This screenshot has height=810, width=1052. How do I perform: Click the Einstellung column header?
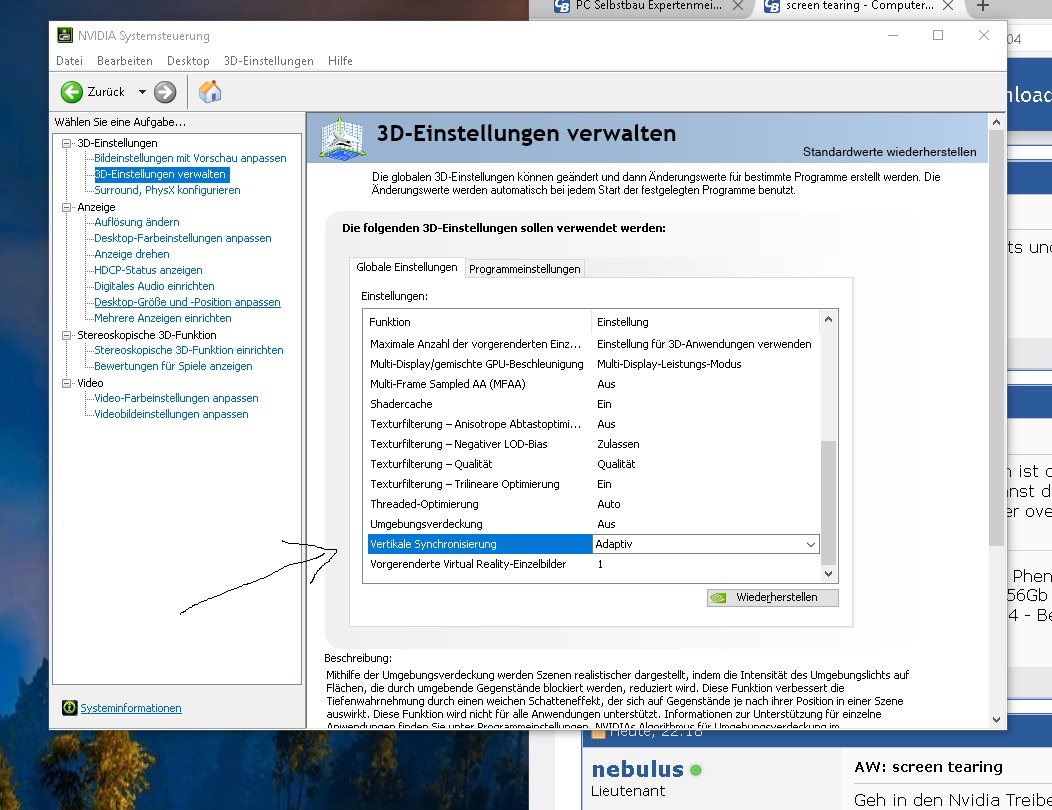click(x=706, y=322)
